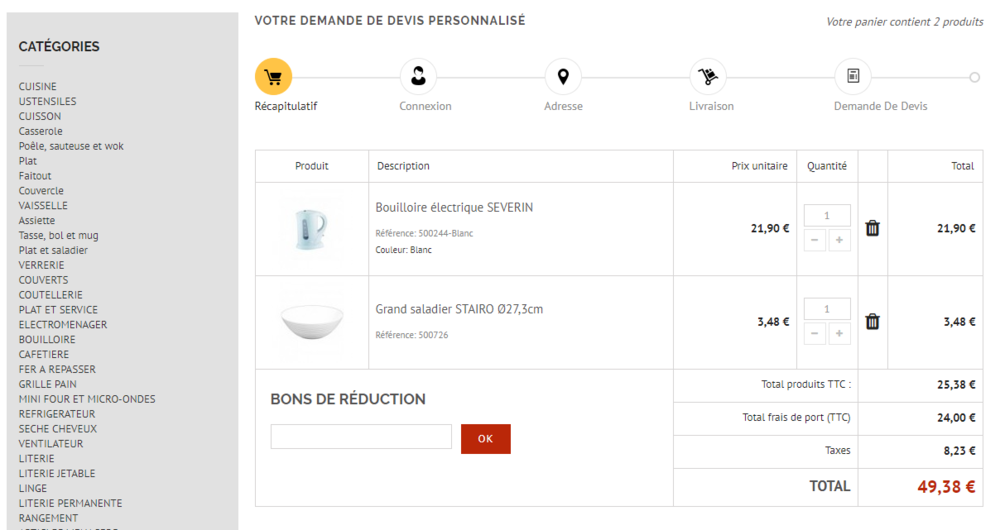Increase quantity of Grand saladier STAIRO
Screen dimensions: 1000x530
839,333
